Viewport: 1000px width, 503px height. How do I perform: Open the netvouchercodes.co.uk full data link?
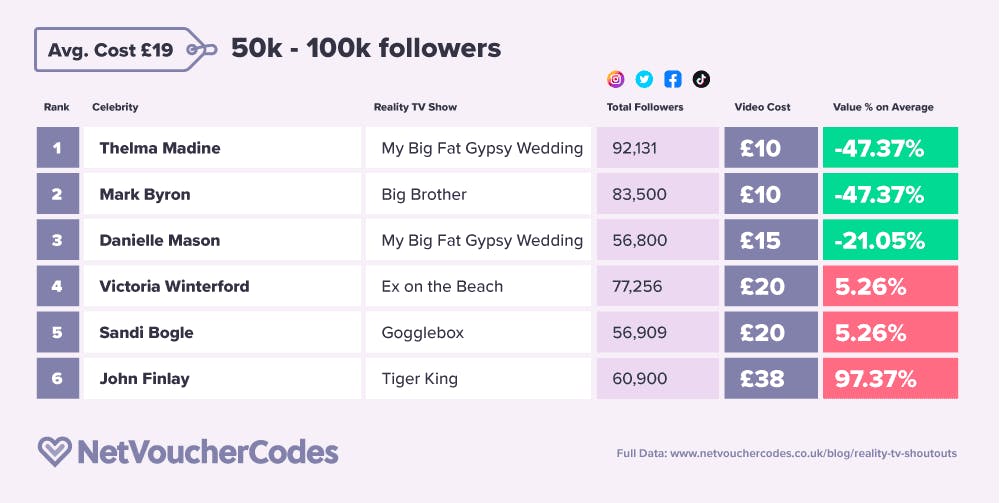tap(786, 453)
